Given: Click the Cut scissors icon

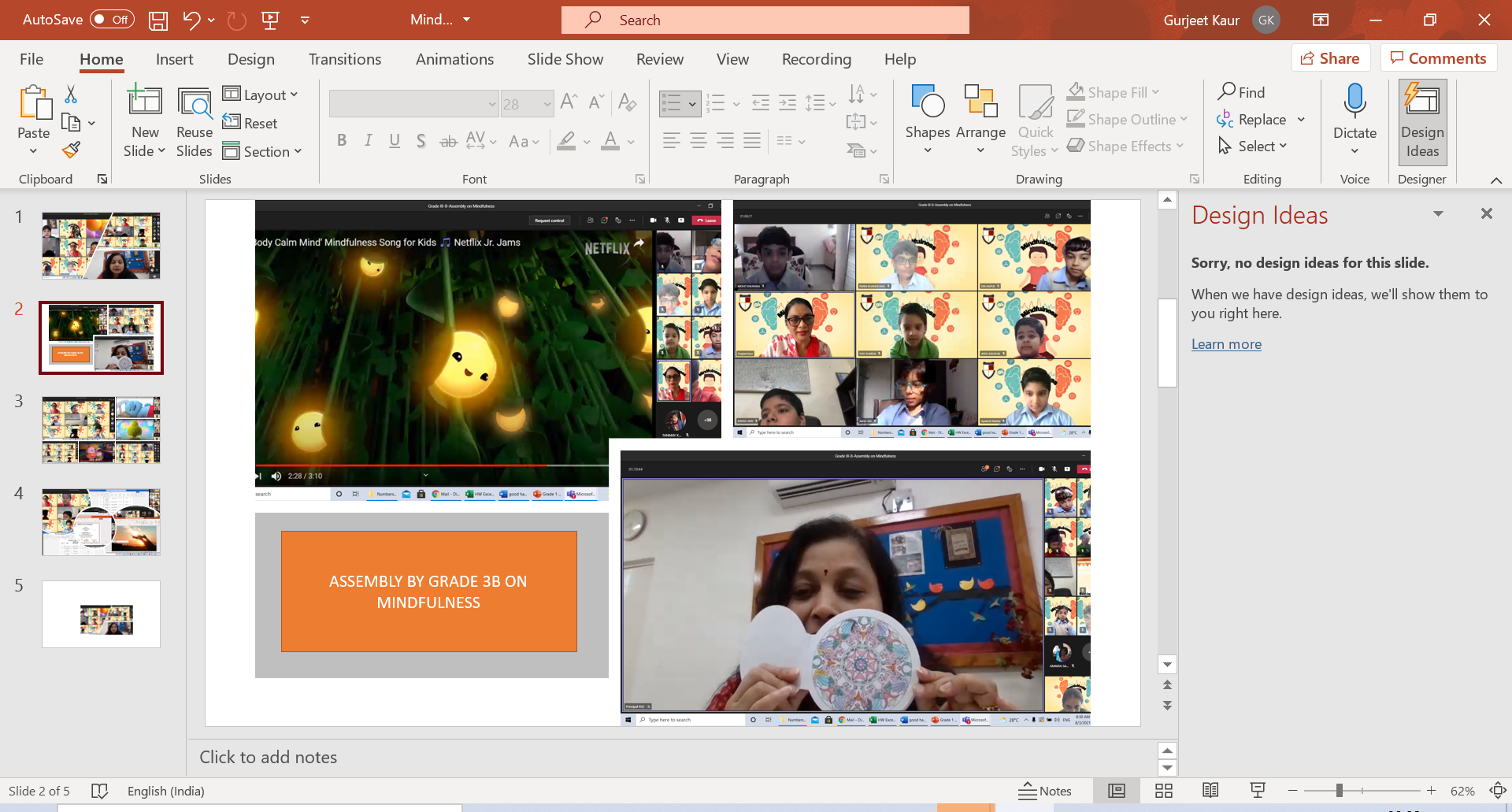Looking at the screenshot, I should [71, 95].
